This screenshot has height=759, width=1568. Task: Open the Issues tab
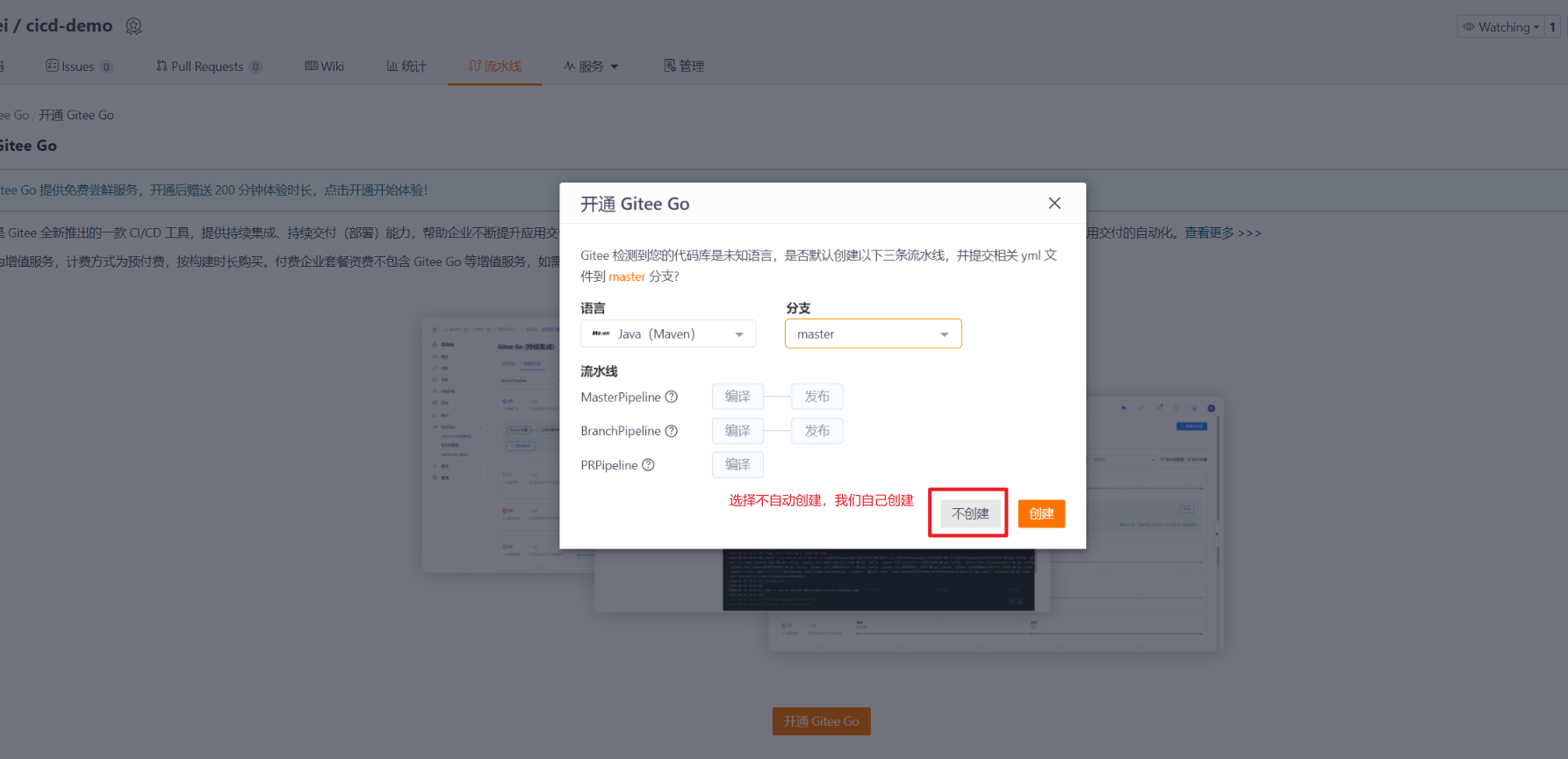(x=79, y=67)
